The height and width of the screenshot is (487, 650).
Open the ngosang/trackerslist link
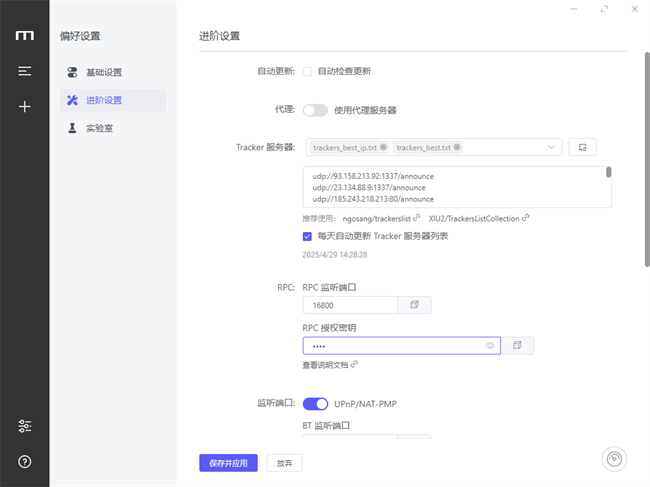pyautogui.click(x=376, y=217)
